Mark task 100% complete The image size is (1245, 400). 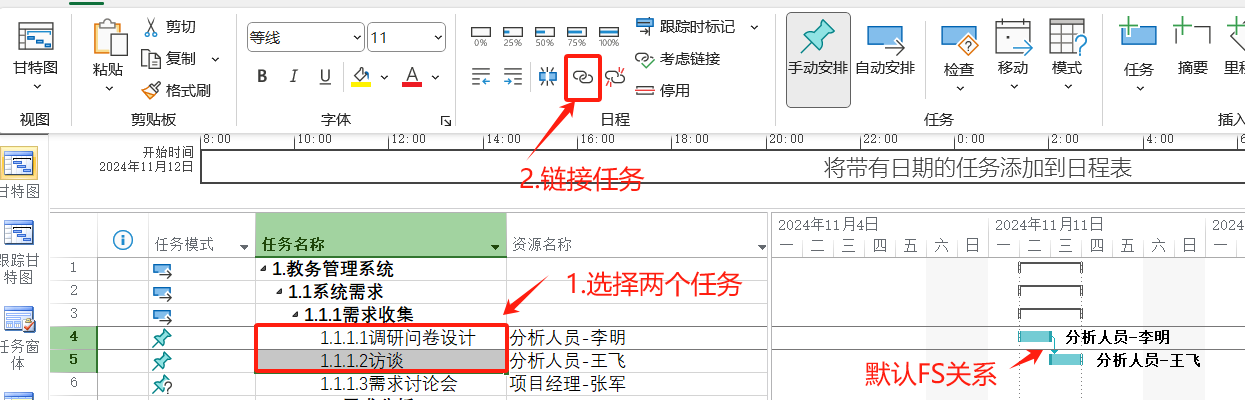coord(608,36)
